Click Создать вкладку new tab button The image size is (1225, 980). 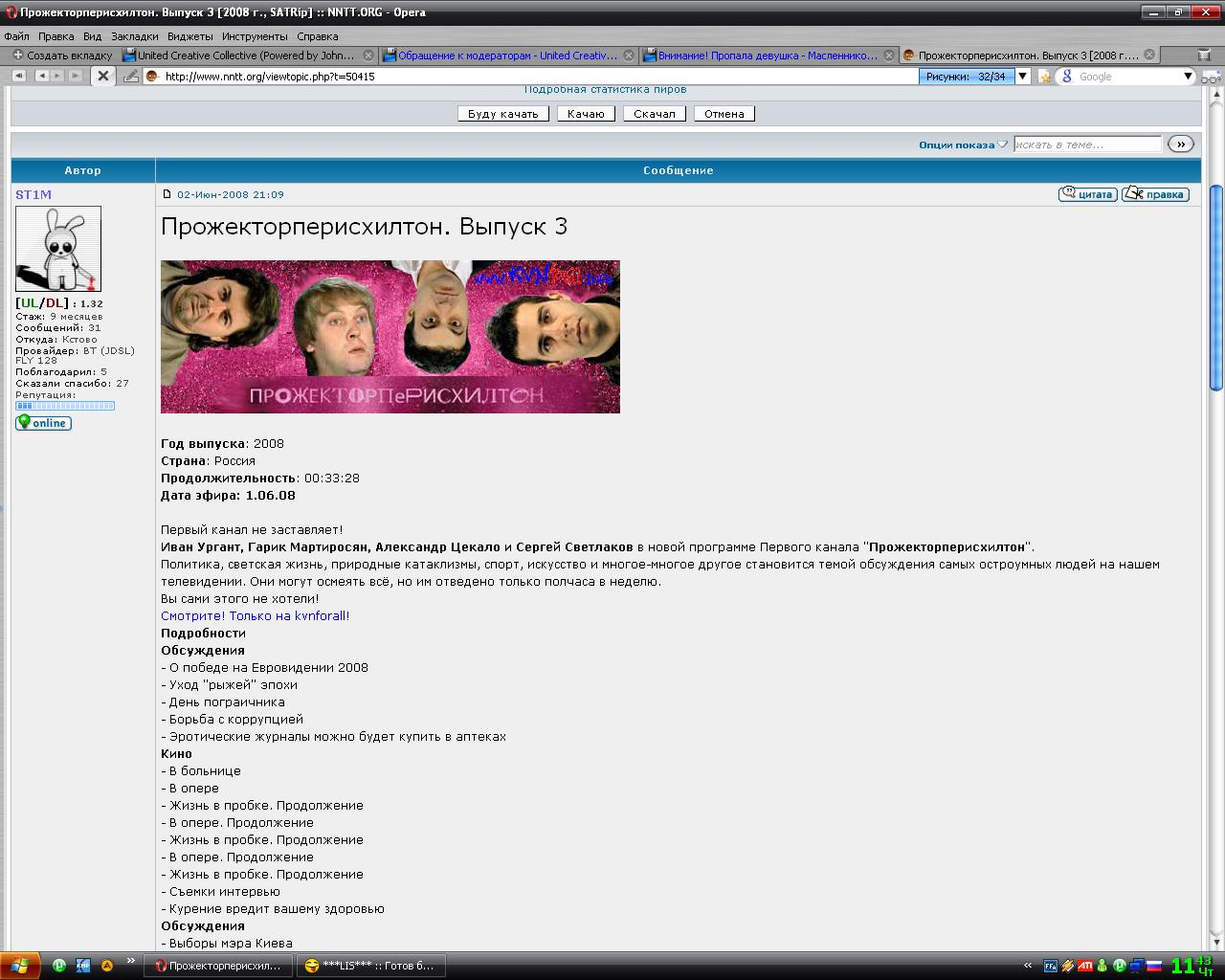(61, 56)
